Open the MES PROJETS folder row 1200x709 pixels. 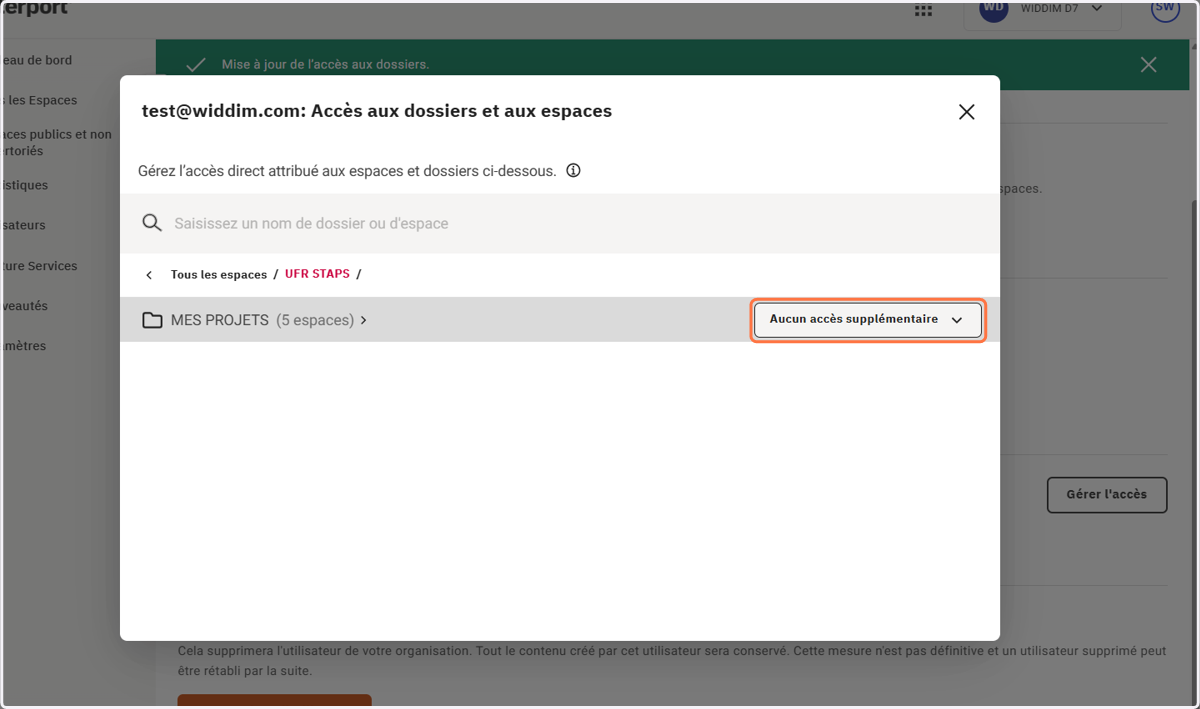pyautogui.click(x=560, y=320)
